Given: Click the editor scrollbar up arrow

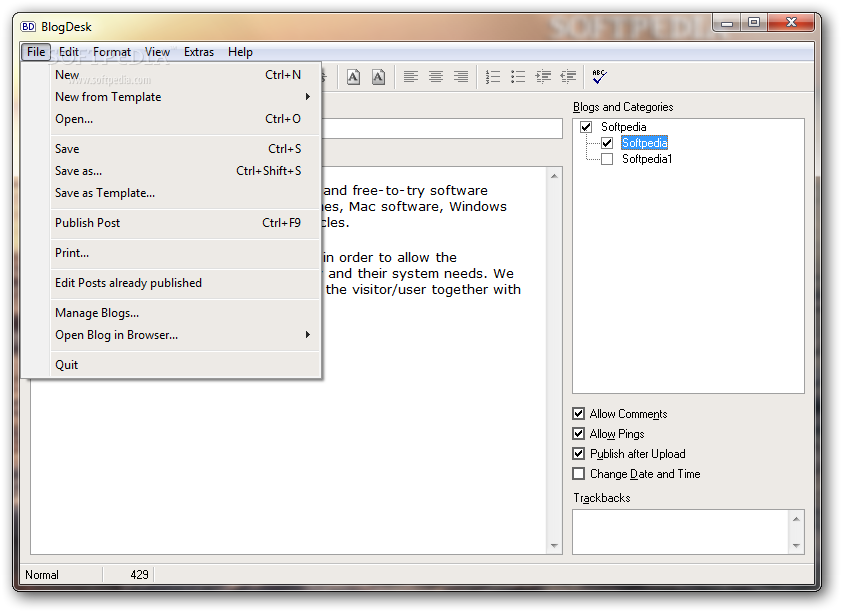Looking at the screenshot, I should pos(554,176).
